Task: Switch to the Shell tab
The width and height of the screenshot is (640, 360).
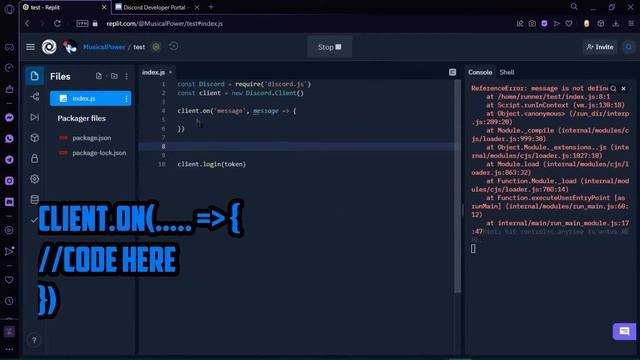Action: pos(507,72)
